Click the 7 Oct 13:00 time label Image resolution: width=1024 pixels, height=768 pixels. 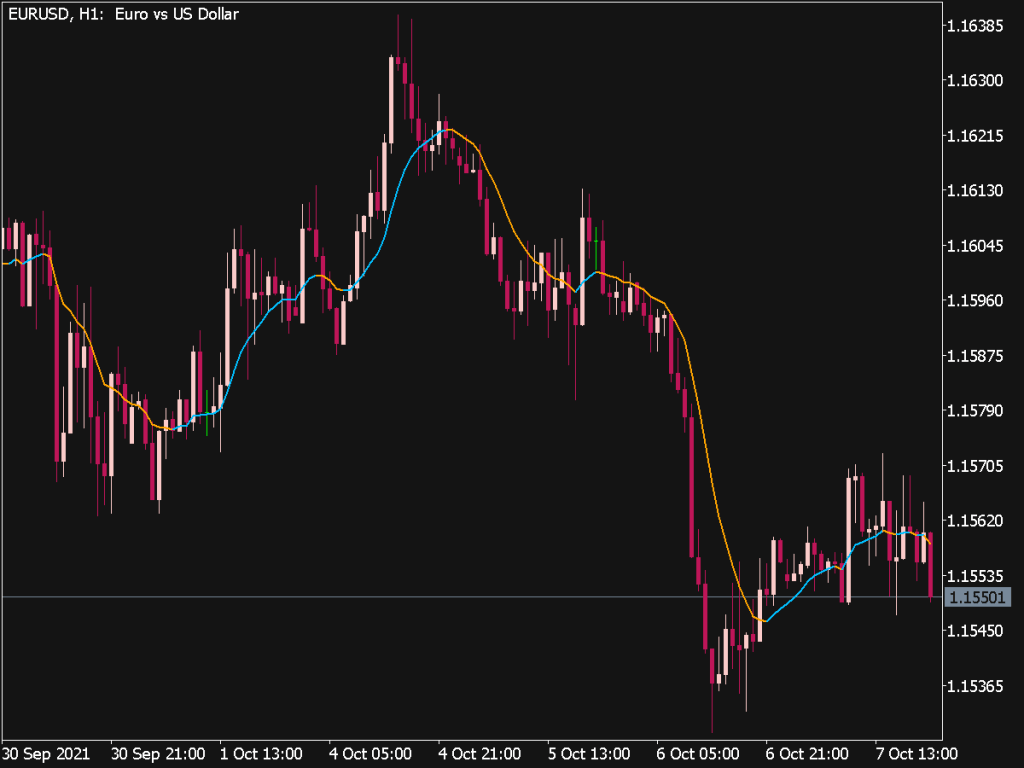(x=915, y=753)
